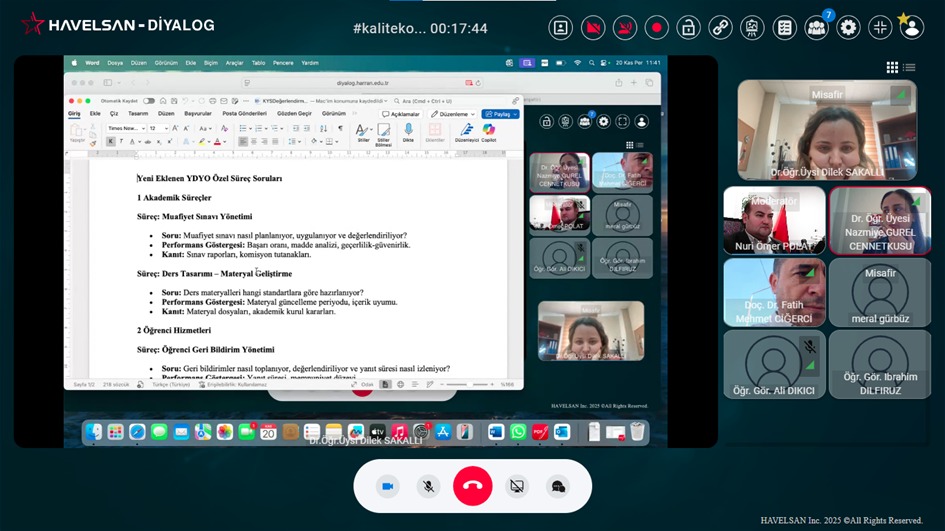Viewport: 945px width, 531px height.
Task: Open the Başvurular ribbon tab
Action: (198, 114)
